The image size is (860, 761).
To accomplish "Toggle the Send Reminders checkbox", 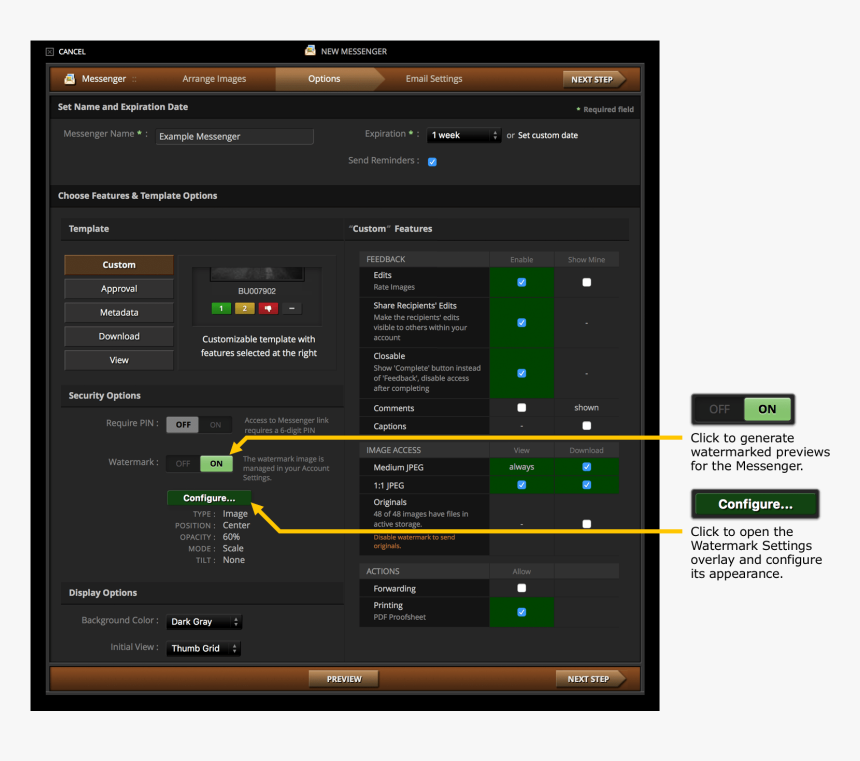I will coord(432,162).
